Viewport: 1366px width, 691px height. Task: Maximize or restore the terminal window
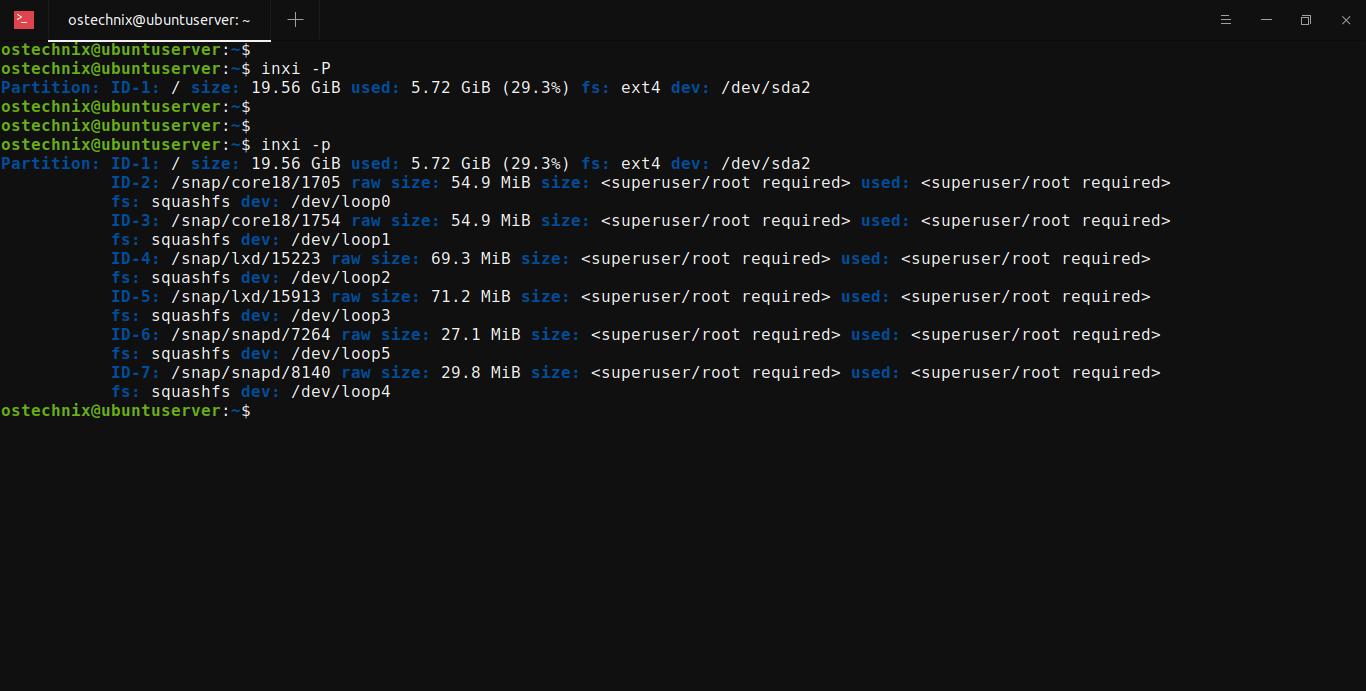click(1305, 20)
